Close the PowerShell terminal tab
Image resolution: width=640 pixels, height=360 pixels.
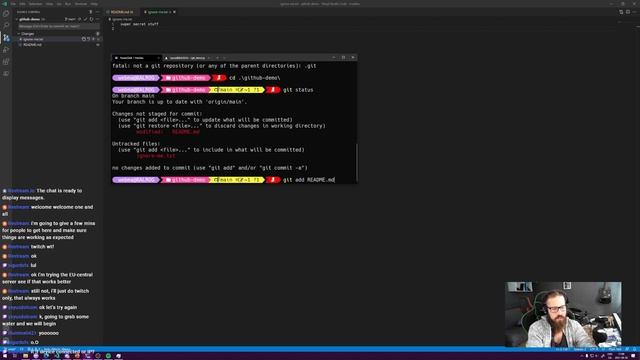point(158,58)
